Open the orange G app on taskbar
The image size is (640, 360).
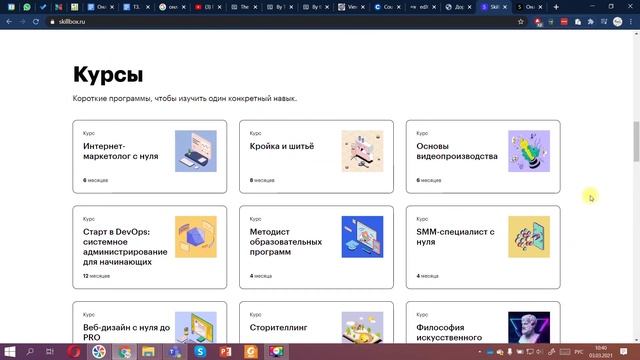pos(251,352)
